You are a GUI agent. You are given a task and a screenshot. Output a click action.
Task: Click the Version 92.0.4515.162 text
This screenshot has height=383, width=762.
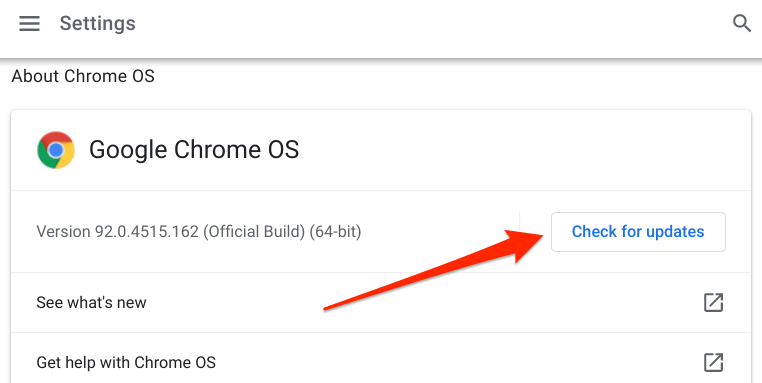pos(118,231)
